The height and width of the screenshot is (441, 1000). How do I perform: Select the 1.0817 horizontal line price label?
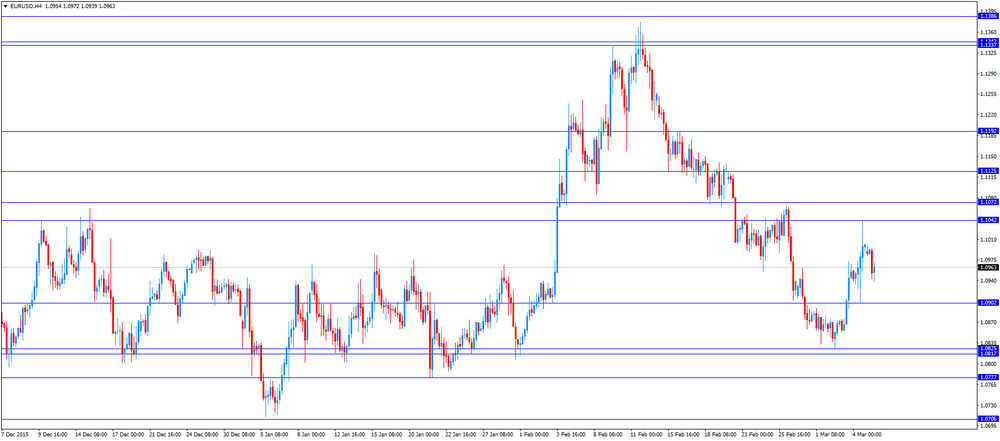click(x=988, y=354)
